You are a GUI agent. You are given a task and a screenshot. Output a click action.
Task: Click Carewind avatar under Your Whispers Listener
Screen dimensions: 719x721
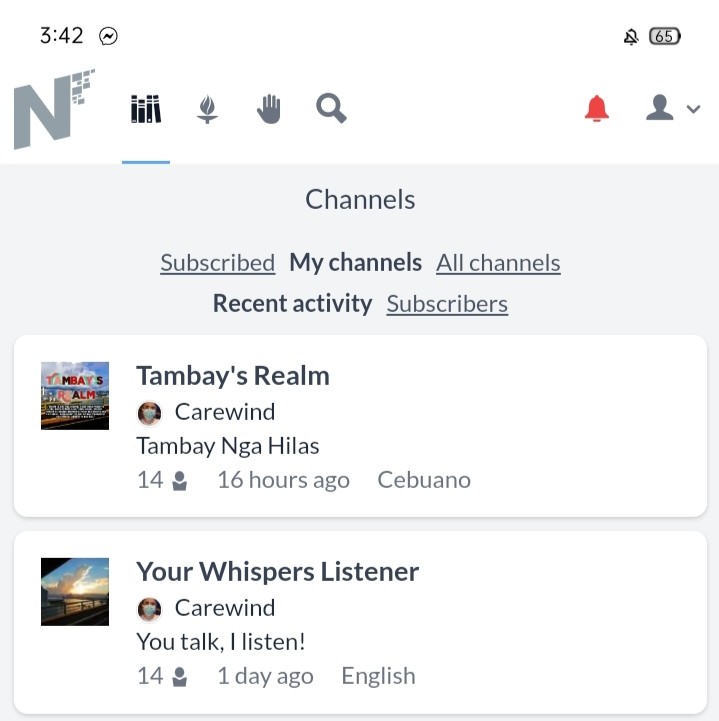149,609
